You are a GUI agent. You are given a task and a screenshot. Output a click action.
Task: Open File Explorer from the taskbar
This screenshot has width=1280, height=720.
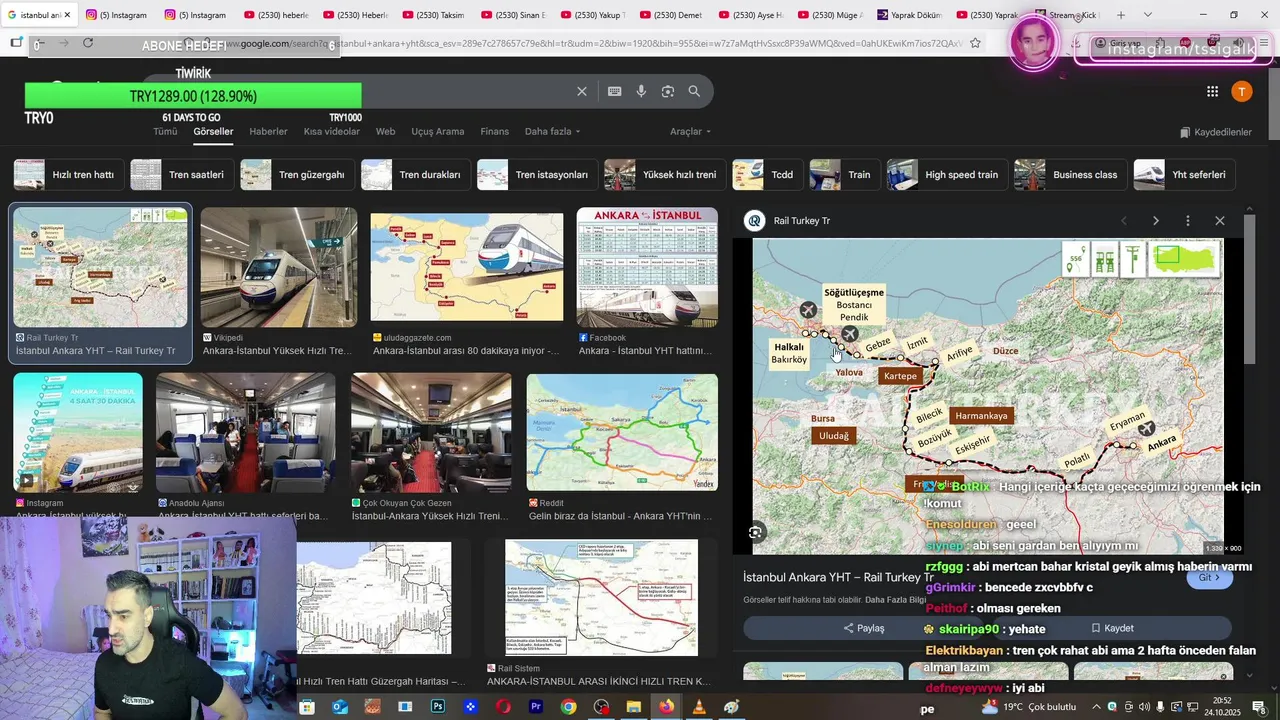633,707
